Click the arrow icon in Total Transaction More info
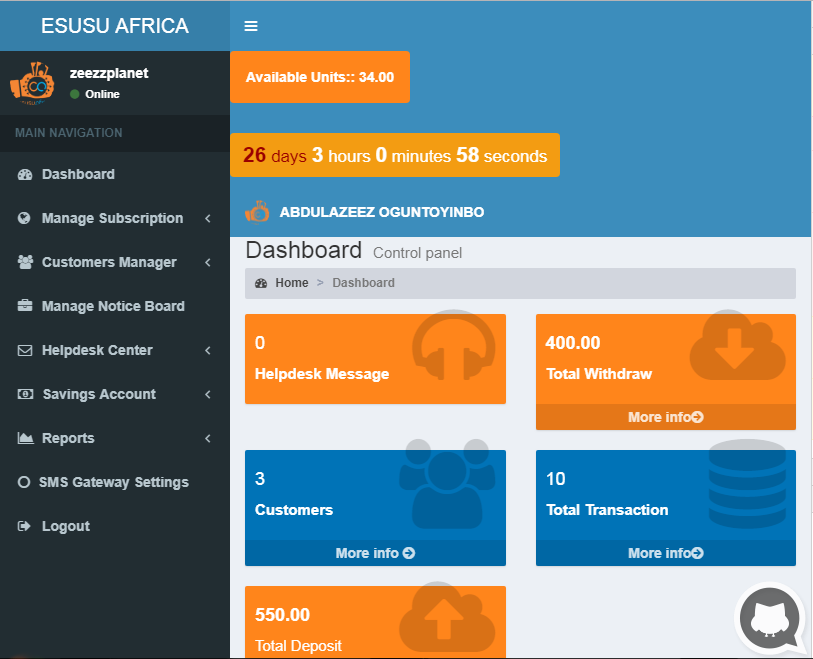The image size is (813, 659). pos(697,553)
